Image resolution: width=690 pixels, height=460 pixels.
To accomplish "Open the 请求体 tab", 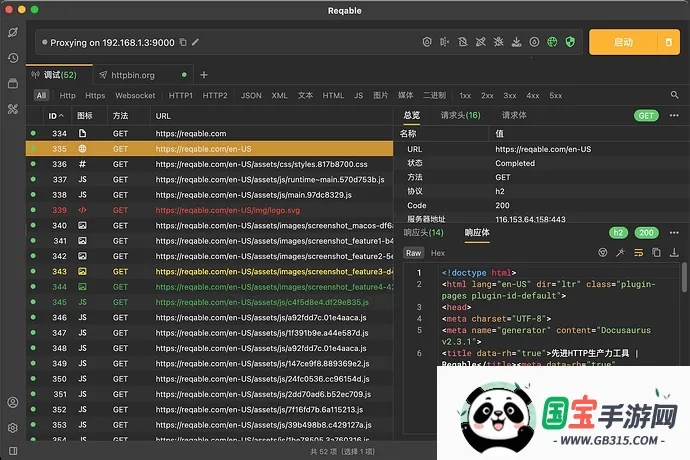I will (x=514, y=115).
